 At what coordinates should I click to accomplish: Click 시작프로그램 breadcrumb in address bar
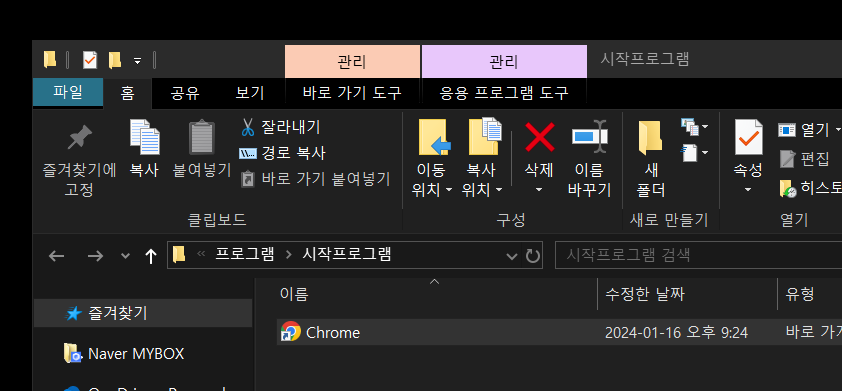[347, 254]
